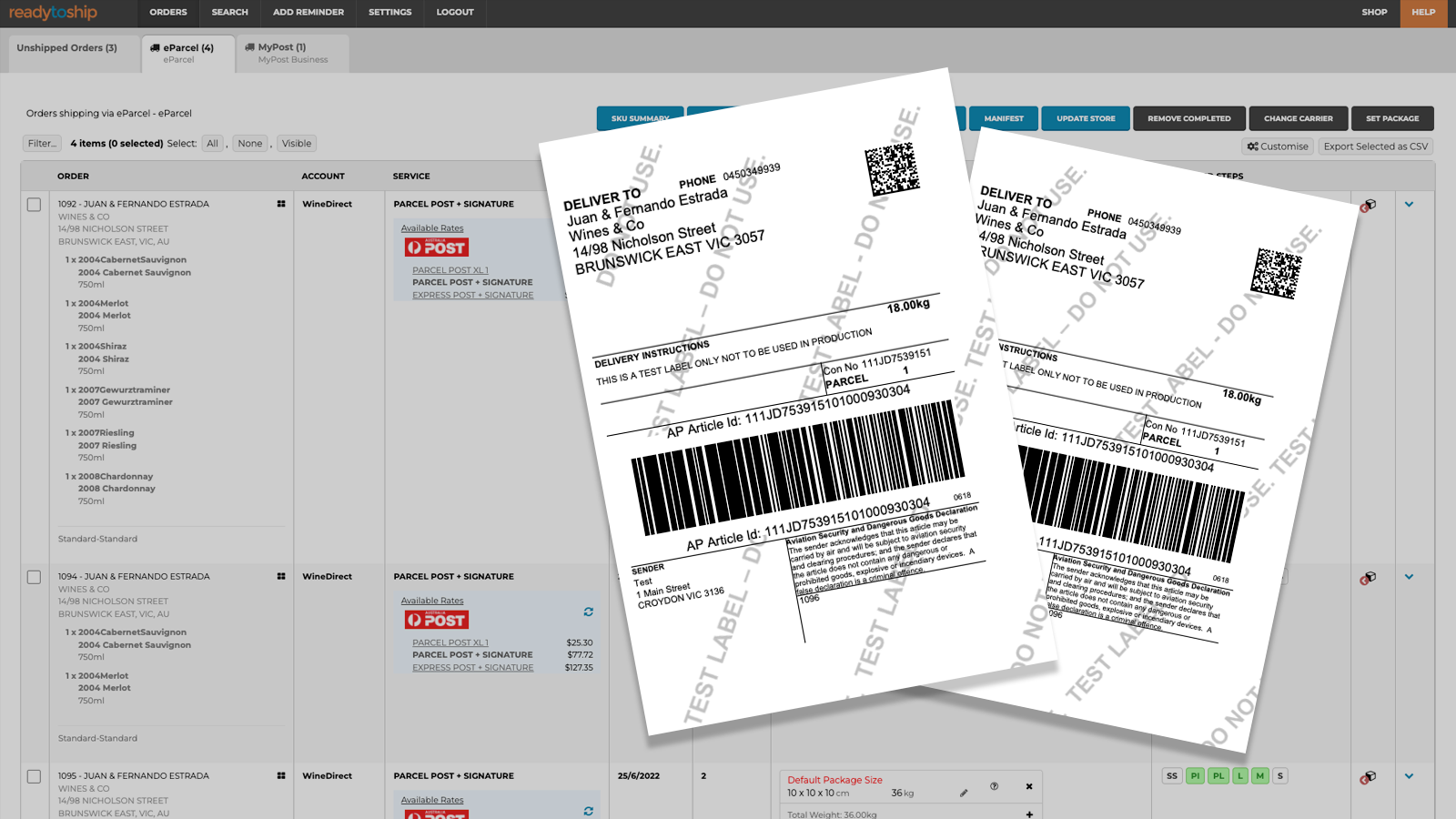
Task: Open the Help menu
Action: (1423, 13)
